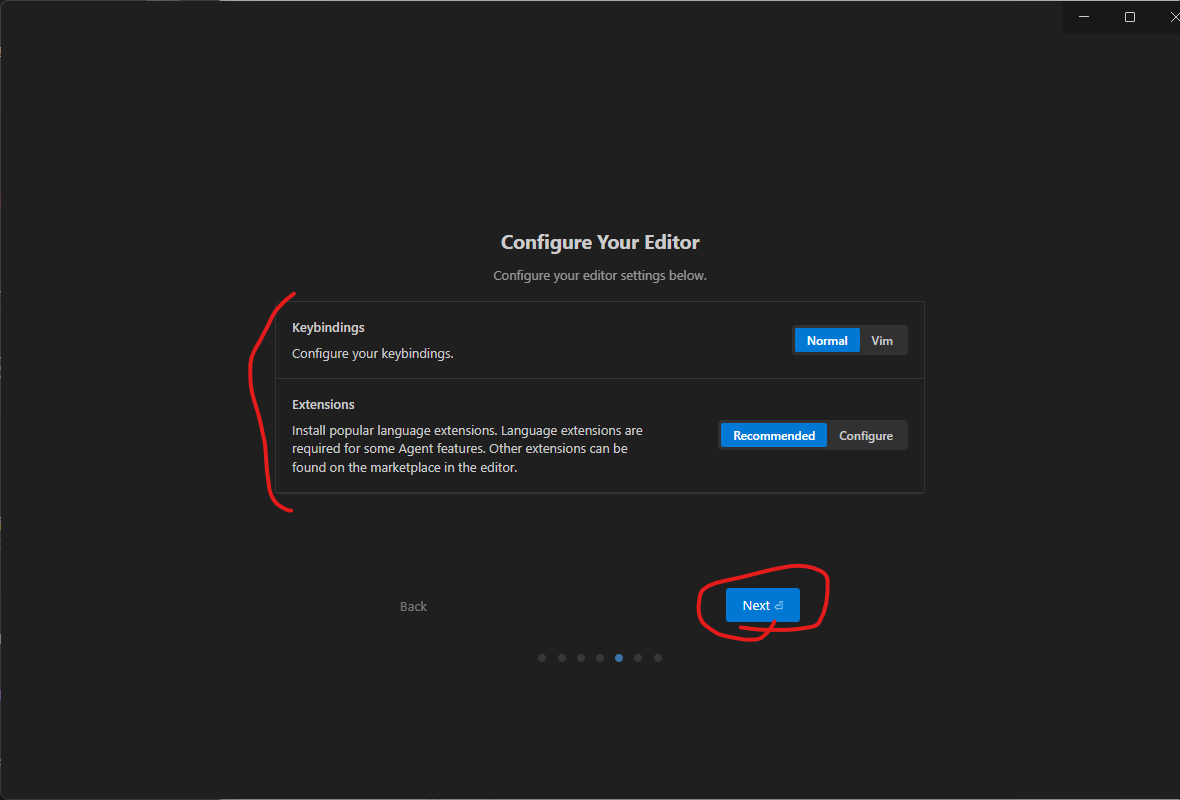1180x800 pixels.
Task: Jump to second onboarding step dot
Action: pos(561,658)
